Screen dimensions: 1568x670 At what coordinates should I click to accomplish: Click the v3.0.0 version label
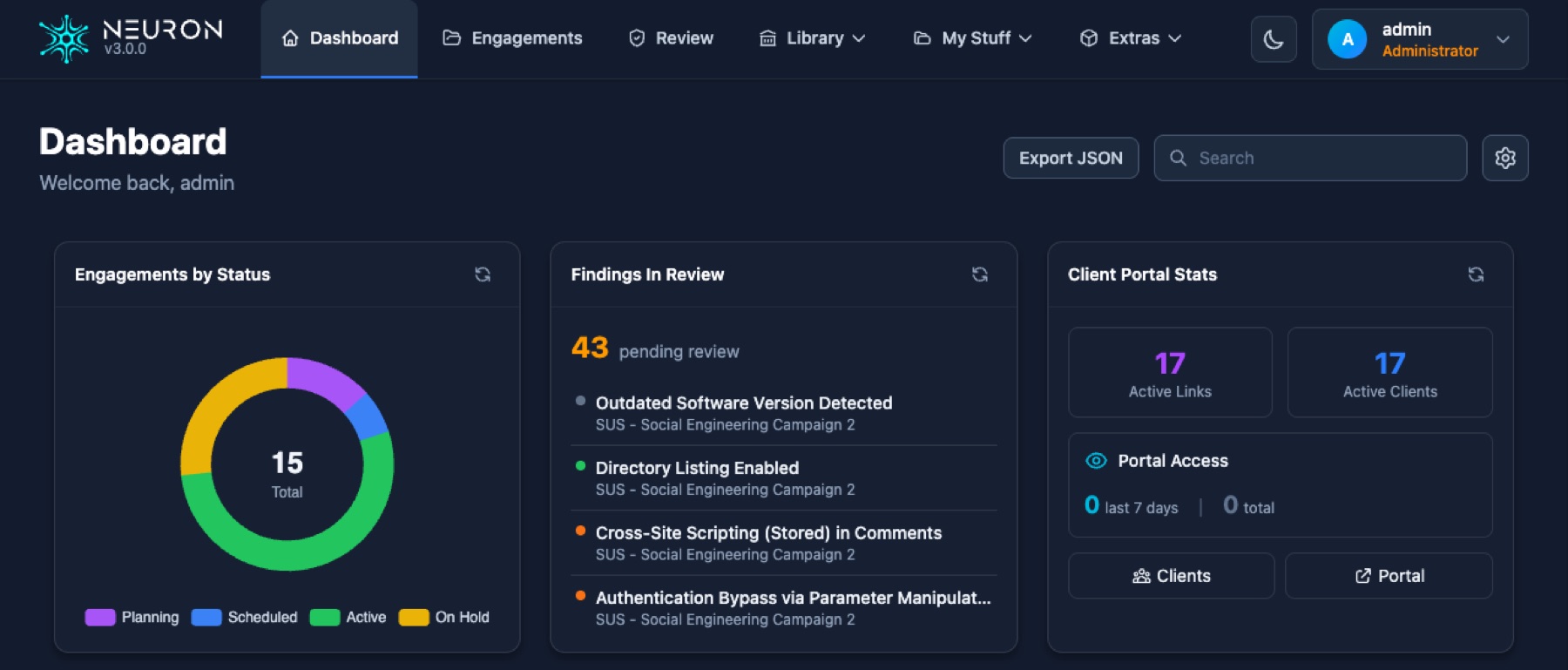pyautogui.click(x=125, y=49)
